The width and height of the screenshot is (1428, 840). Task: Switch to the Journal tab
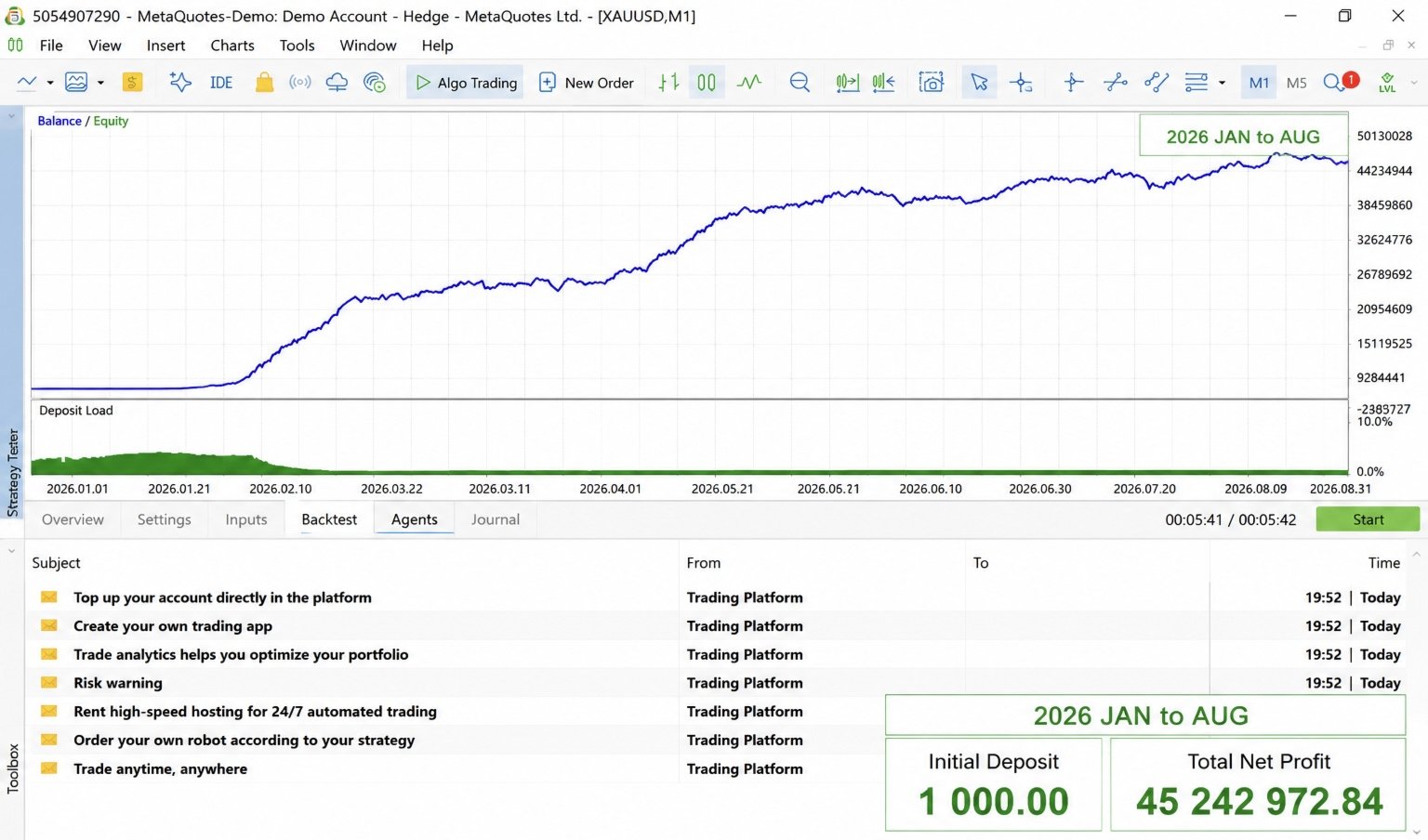(496, 519)
